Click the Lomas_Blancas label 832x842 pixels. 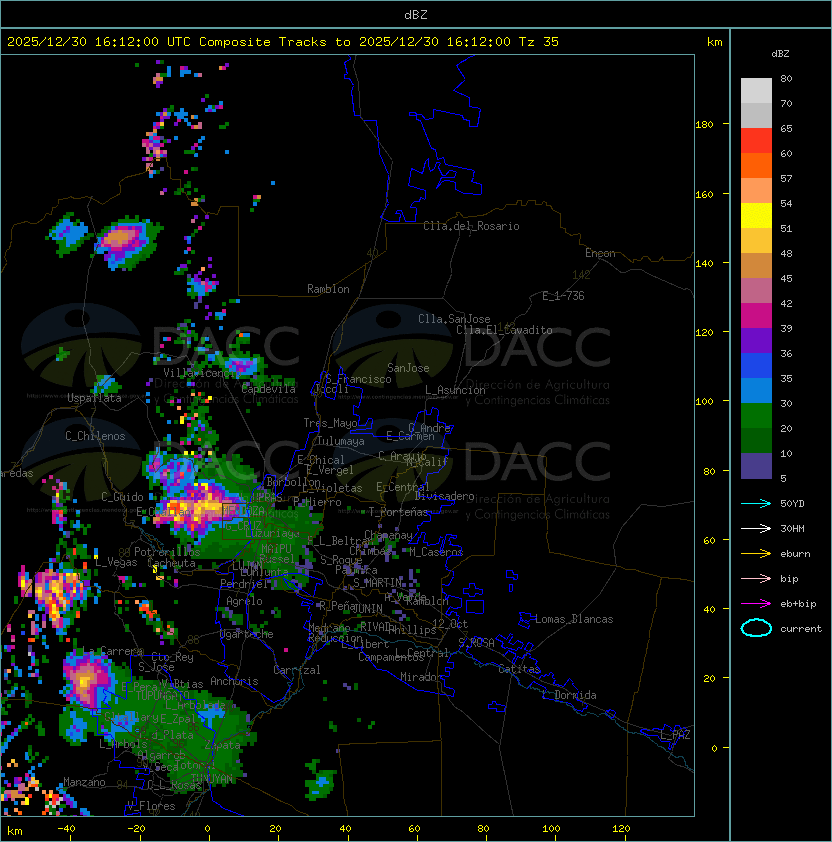(x=574, y=619)
